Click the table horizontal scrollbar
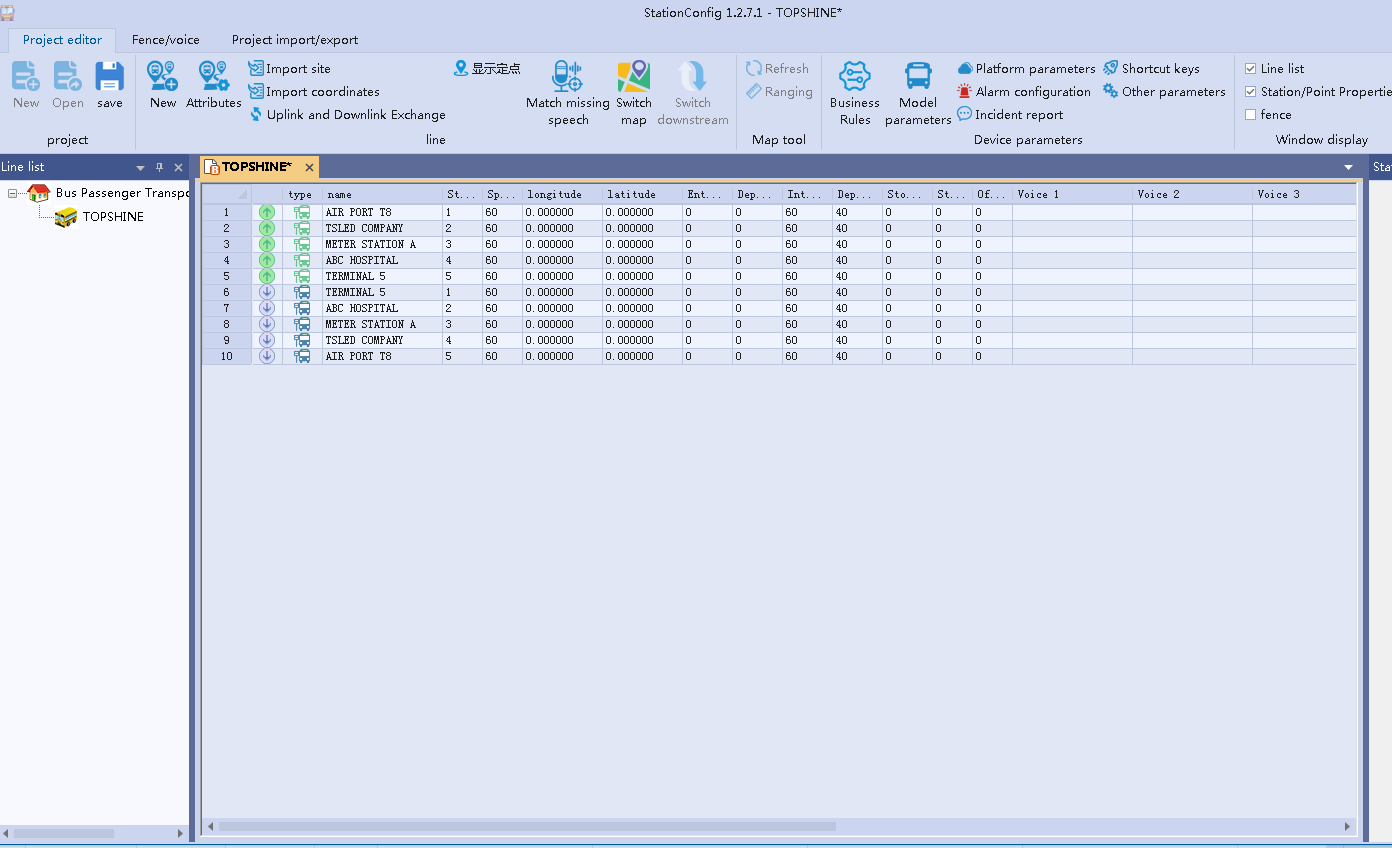Image resolution: width=1392 pixels, height=848 pixels. 527,827
